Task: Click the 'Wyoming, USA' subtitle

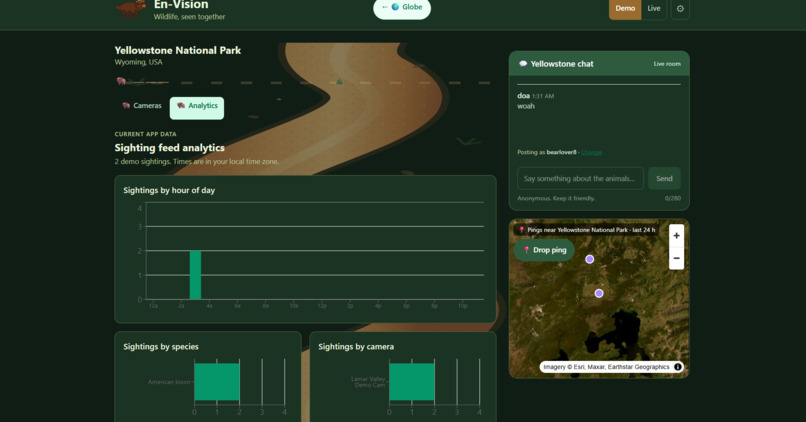Action: (138, 62)
